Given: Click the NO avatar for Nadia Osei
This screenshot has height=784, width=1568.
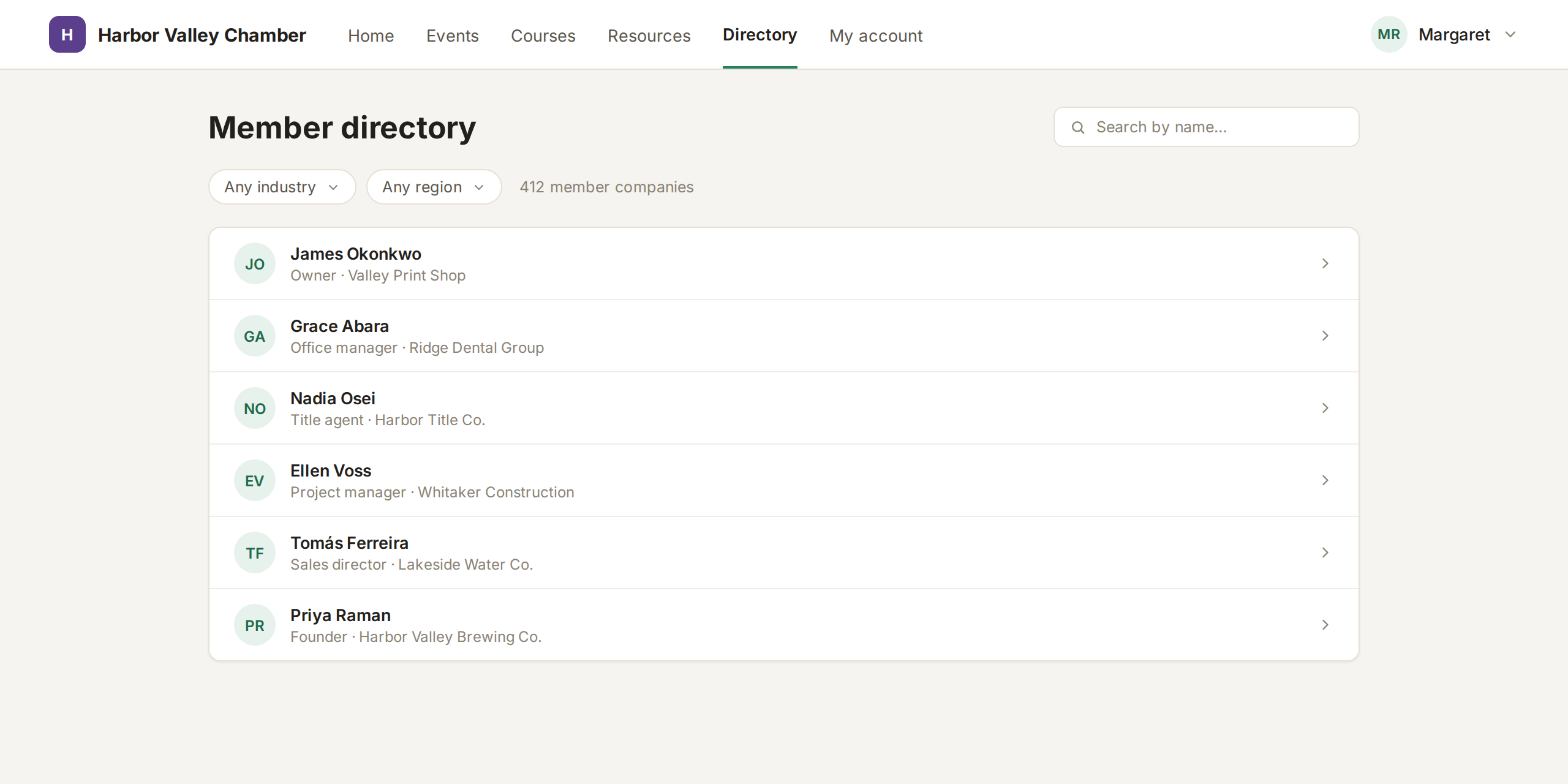Looking at the screenshot, I should coord(255,408).
